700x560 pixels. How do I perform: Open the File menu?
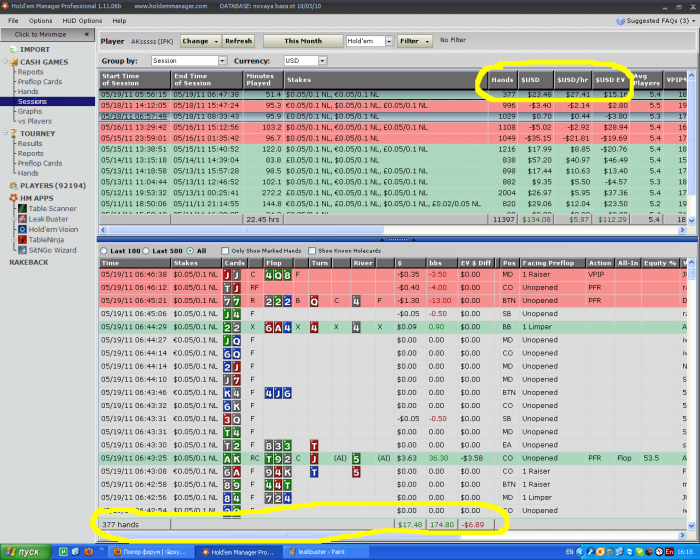(x=13, y=21)
